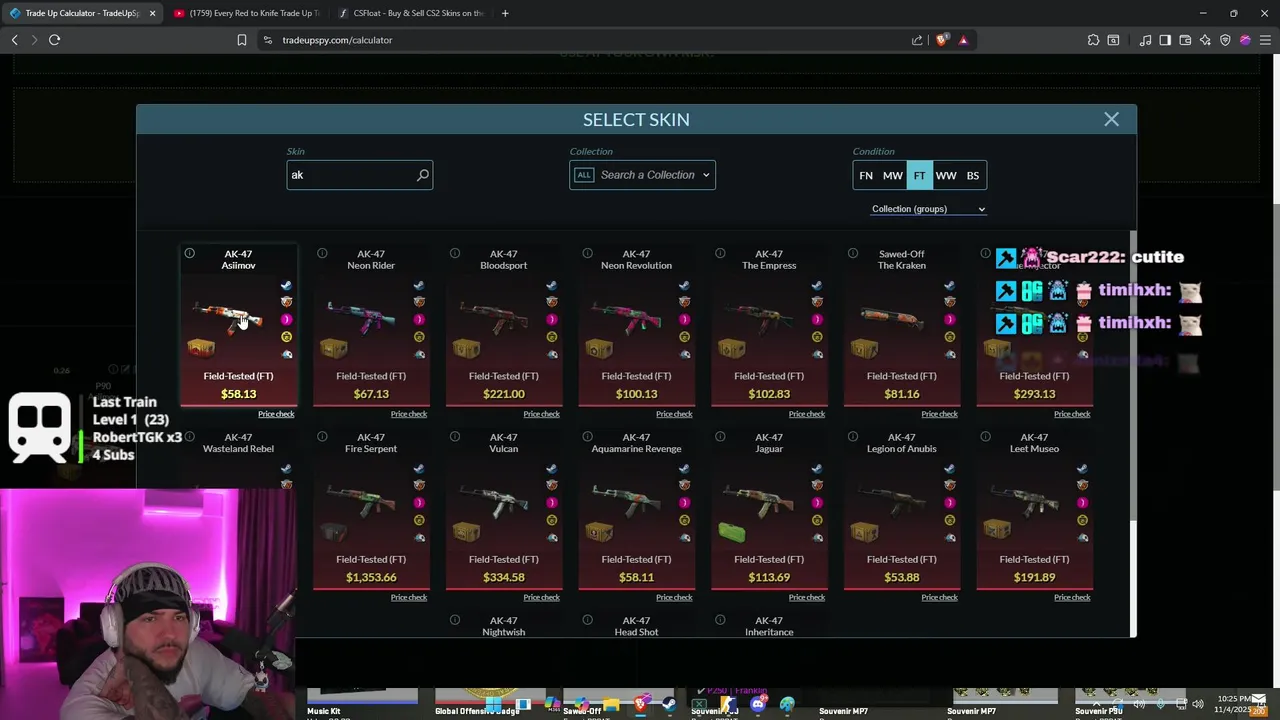1280x720 pixels.
Task: Click Steam market icon on Neon Rider card
Action: [x=419, y=286]
